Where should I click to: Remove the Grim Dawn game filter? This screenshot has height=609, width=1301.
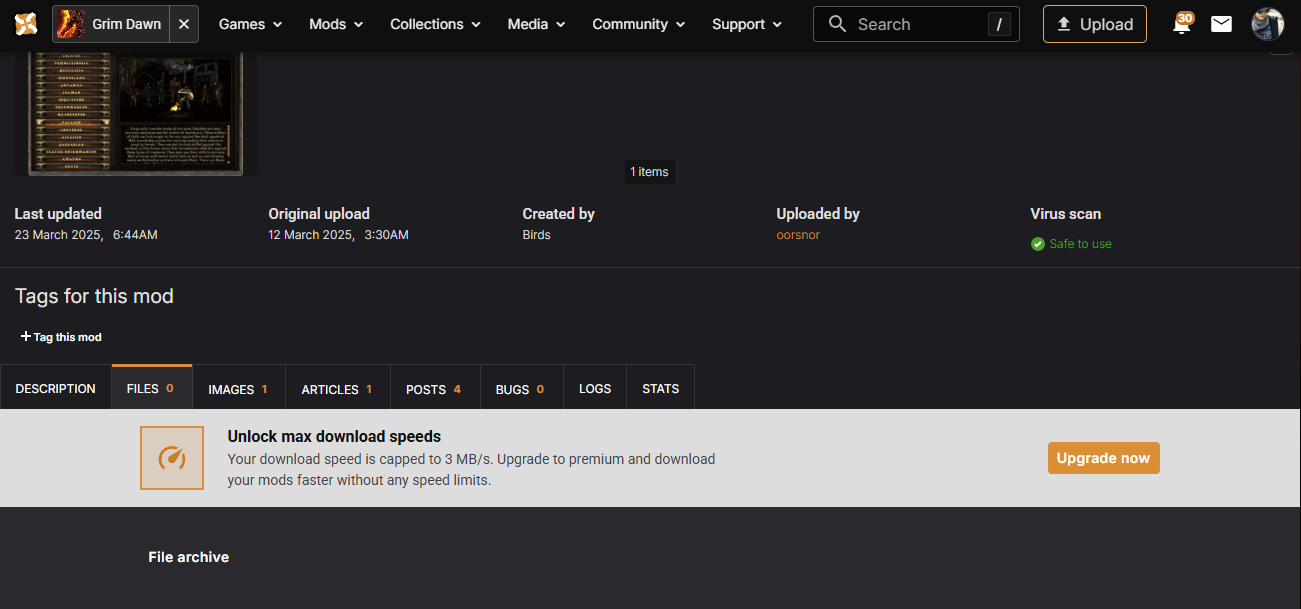[184, 24]
